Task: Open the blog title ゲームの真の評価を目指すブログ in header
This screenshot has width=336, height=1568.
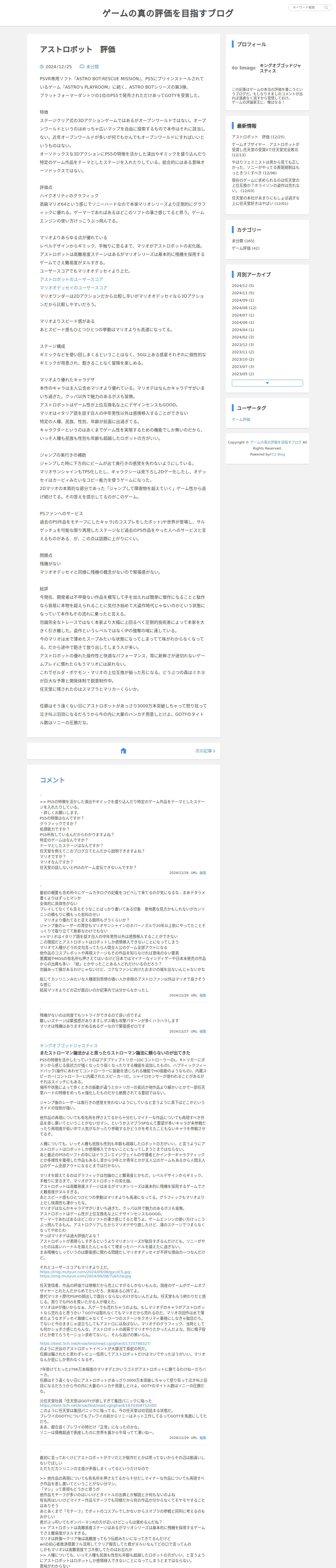Action: (168, 13)
